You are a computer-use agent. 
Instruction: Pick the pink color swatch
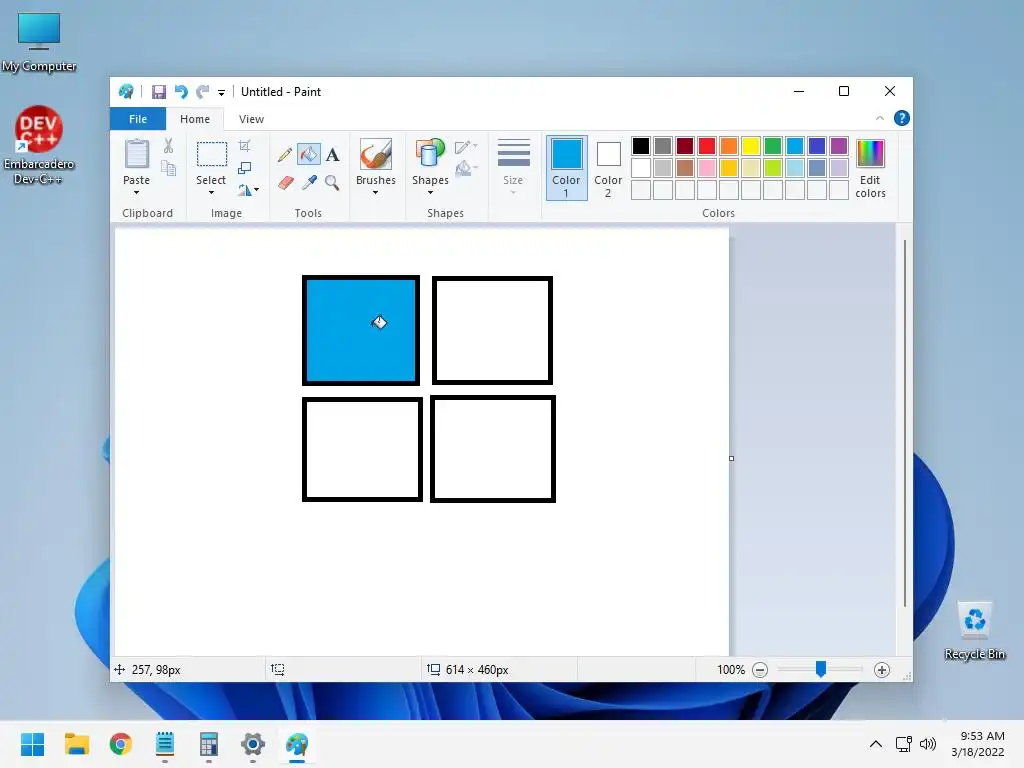pyautogui.click(x=707, y=168)
